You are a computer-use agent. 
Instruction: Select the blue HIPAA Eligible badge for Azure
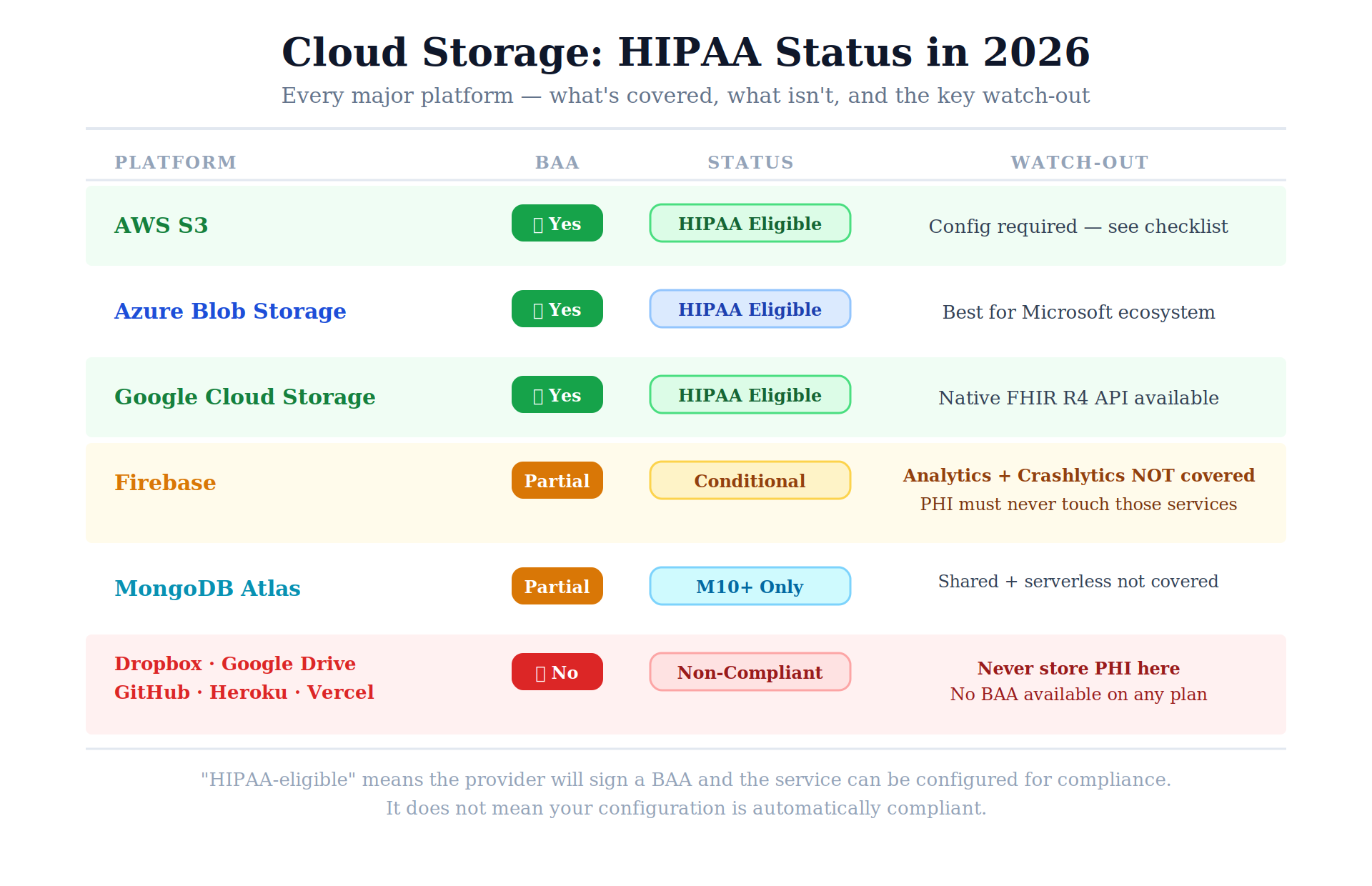click(x=750, y=309)
